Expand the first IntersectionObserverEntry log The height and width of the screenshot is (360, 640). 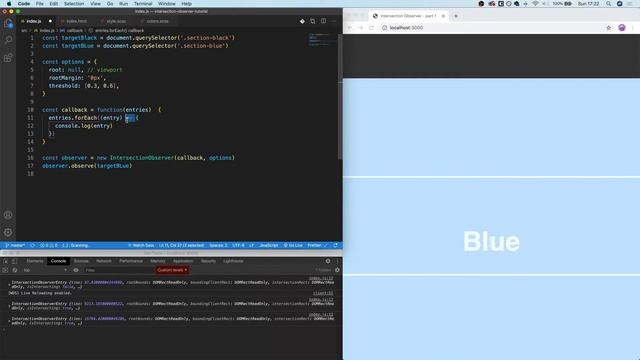[9, 284]
